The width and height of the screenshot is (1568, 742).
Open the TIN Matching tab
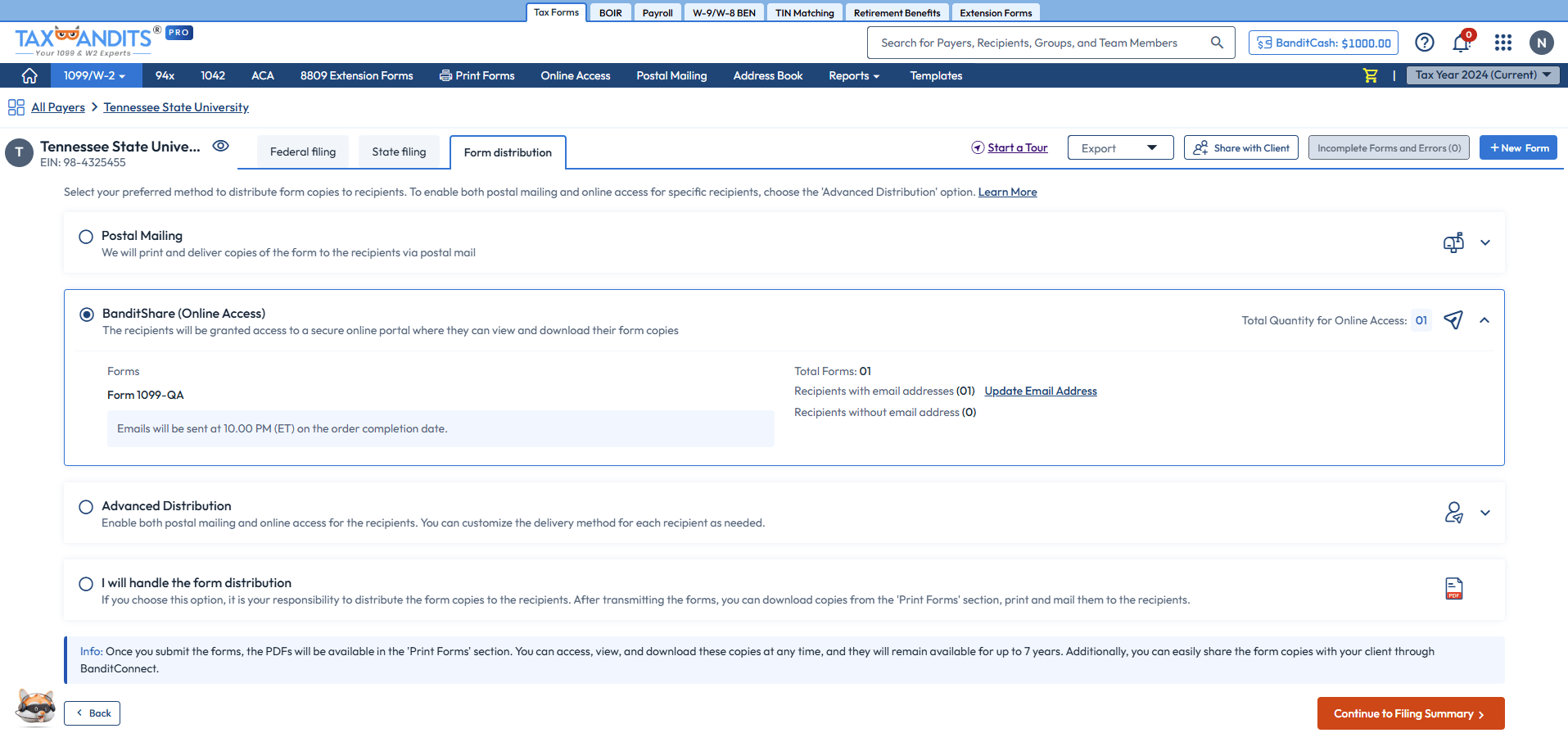tap(805, 12)
